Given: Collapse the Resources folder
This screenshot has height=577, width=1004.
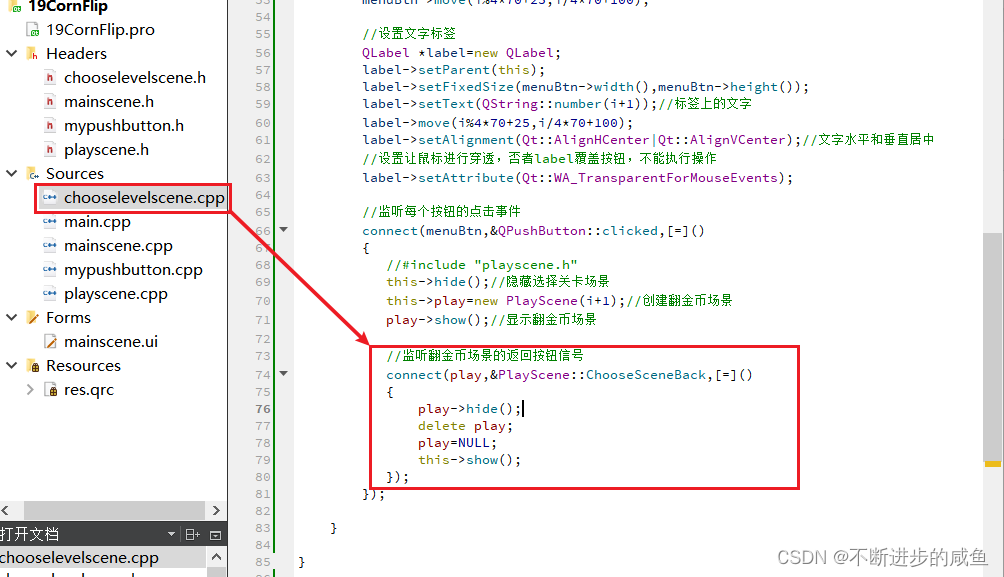Looking at the screenshot, I should pyautogui.click(x=12, y=365).
